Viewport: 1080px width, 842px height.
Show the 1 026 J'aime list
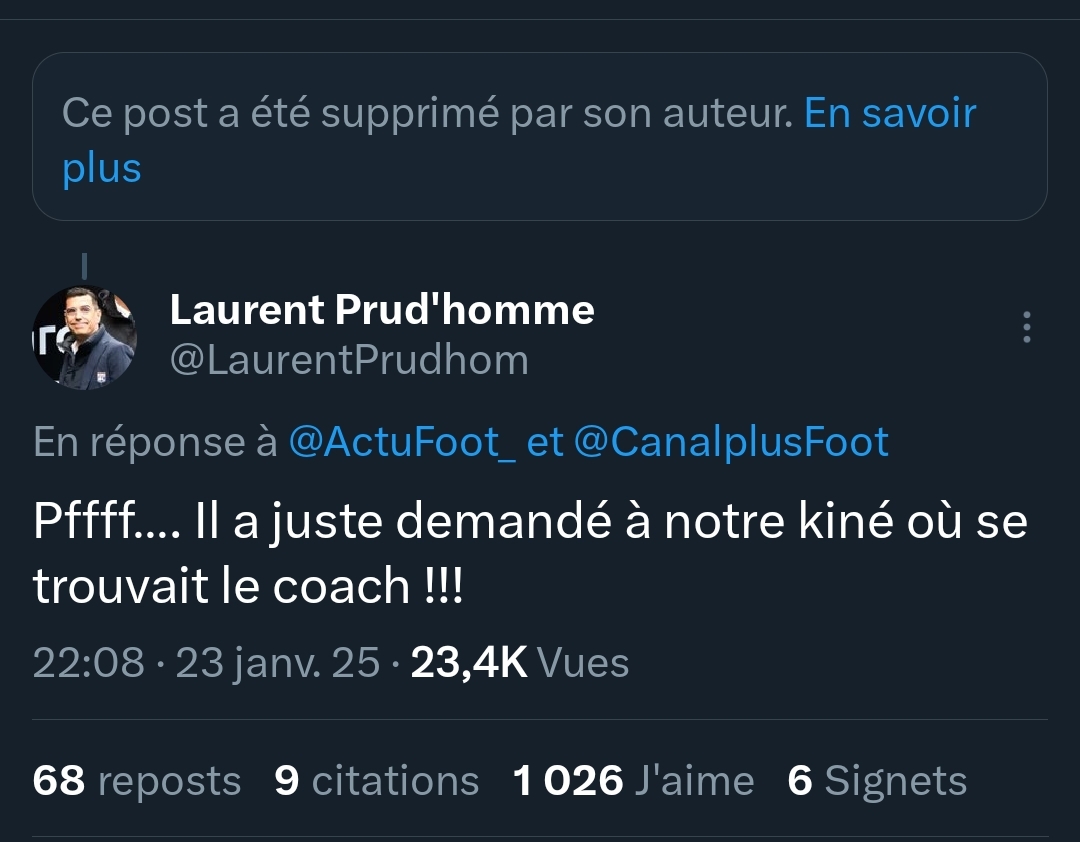pos(633,781)
